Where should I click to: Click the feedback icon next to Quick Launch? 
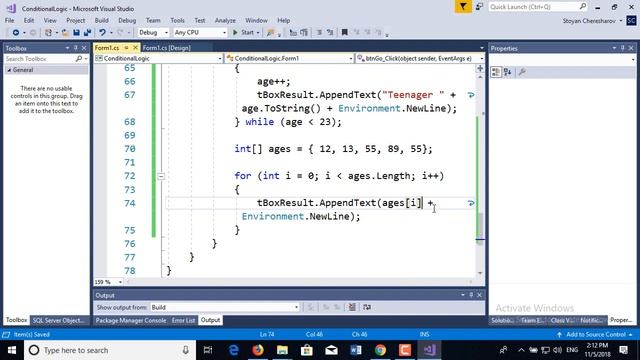pyautogui.click(x=479, y=7)
